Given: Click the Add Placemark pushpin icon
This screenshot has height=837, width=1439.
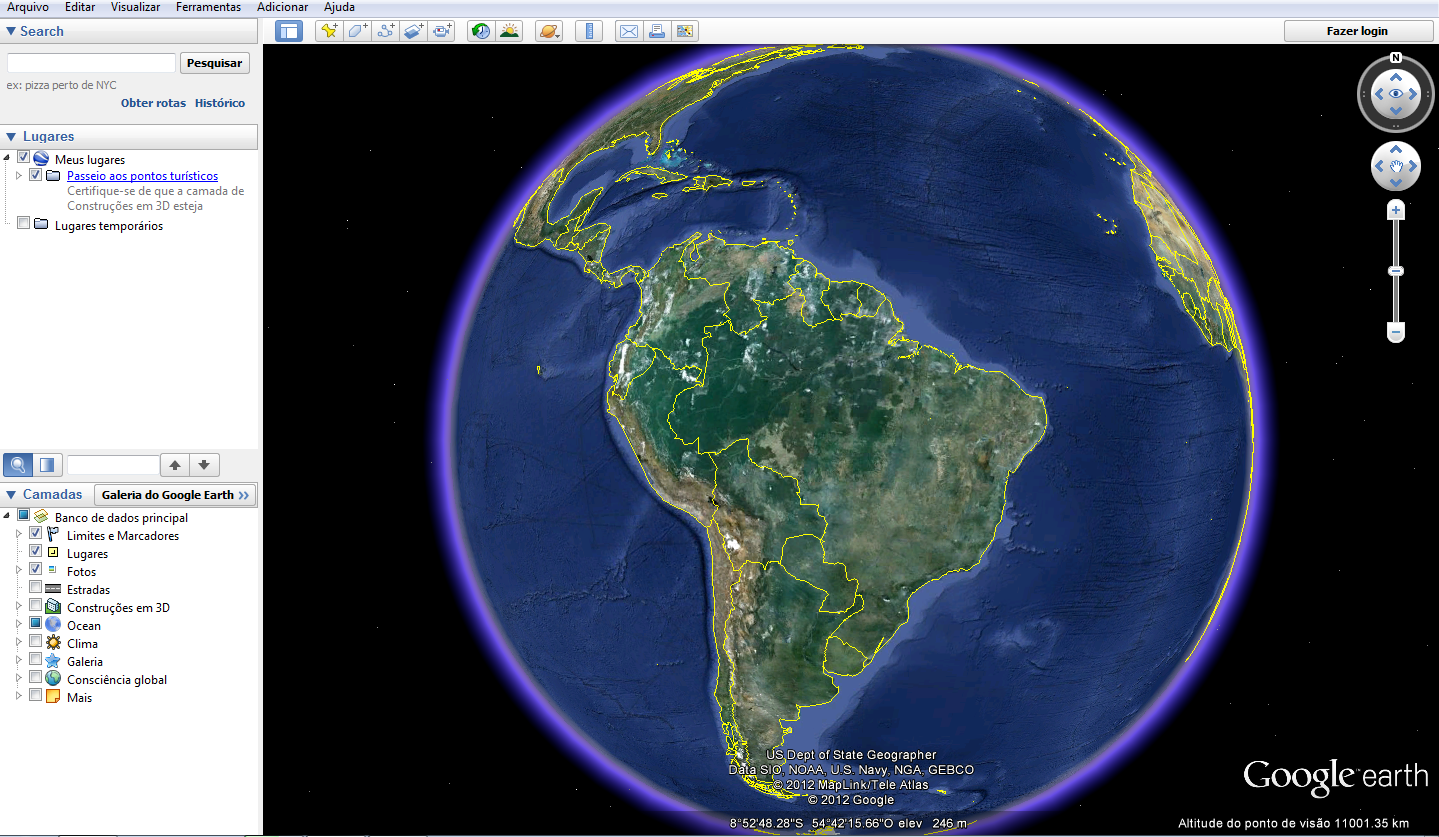Looking at the screenshot, I should 328,31.
